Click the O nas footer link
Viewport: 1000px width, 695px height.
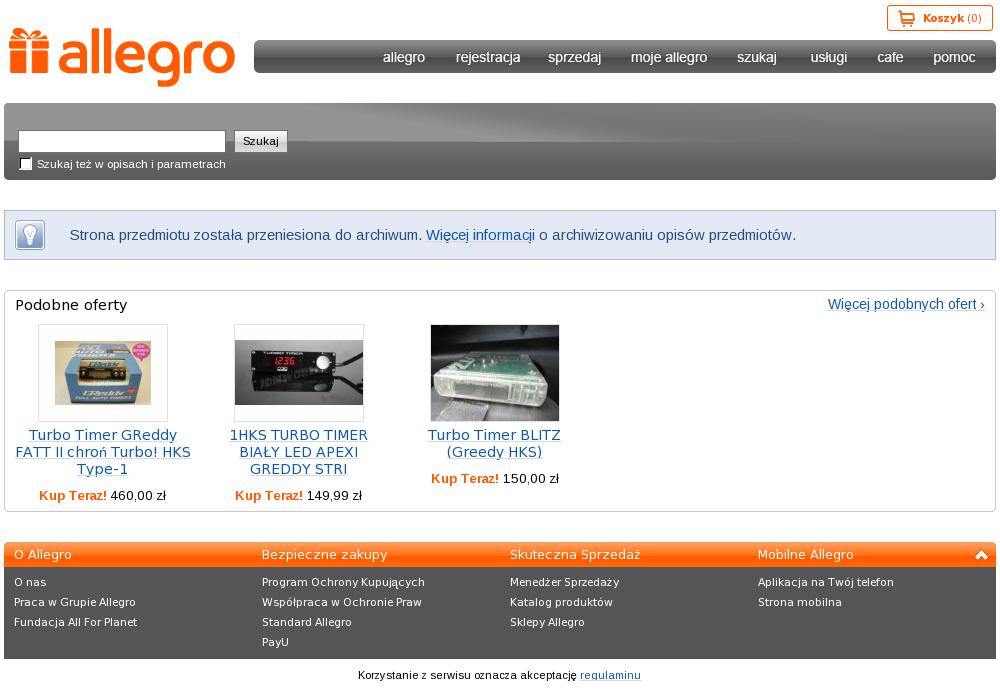click(x=30, y=582)
